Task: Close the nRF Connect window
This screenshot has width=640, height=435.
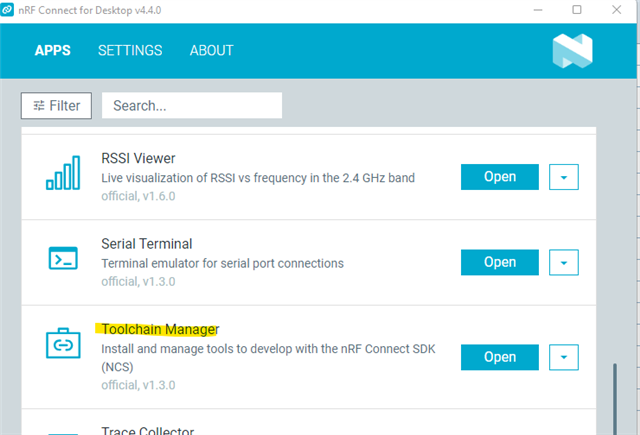Action: pos(617,10)
